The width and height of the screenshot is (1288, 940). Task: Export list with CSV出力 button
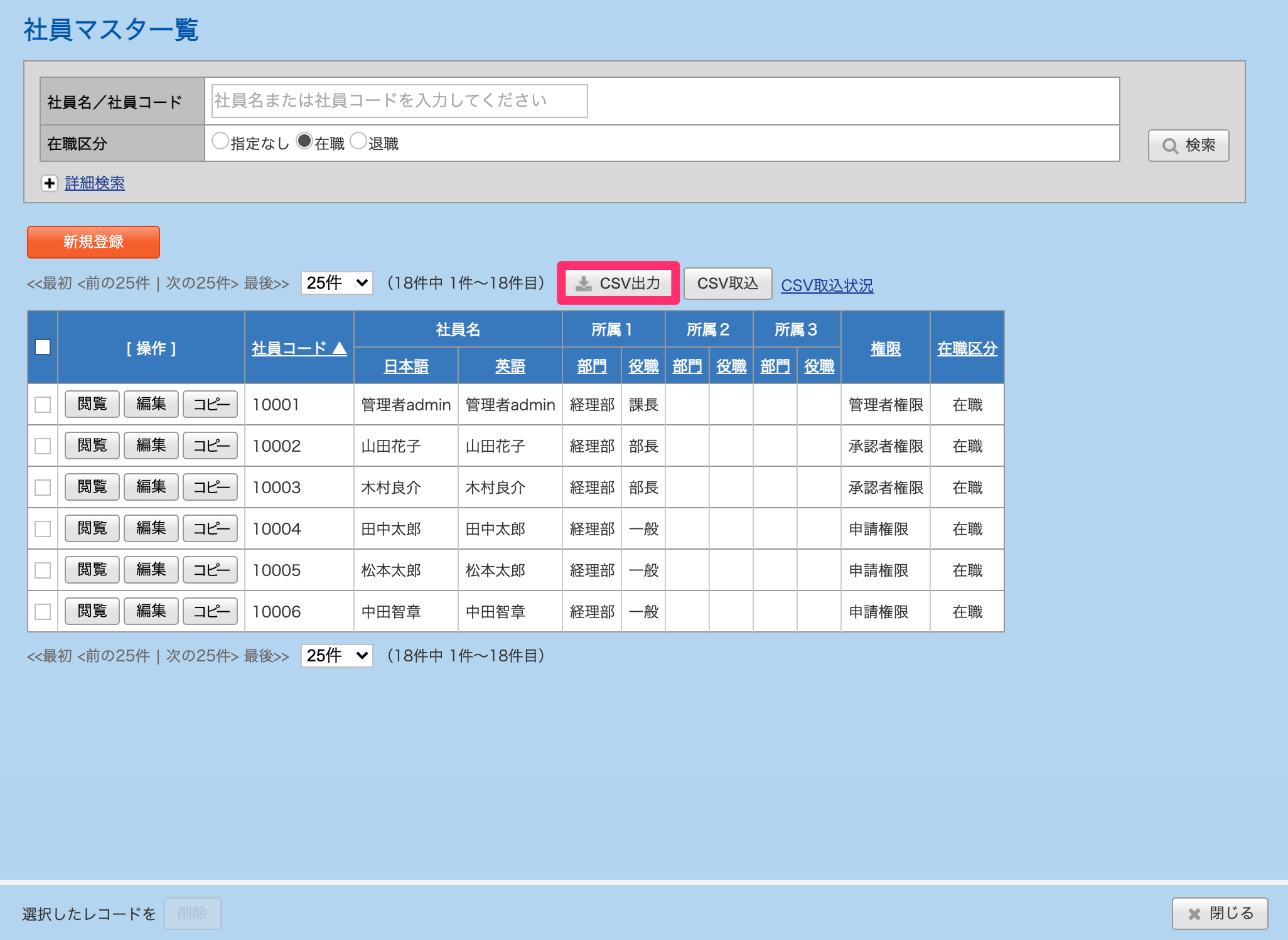point(618,283)
